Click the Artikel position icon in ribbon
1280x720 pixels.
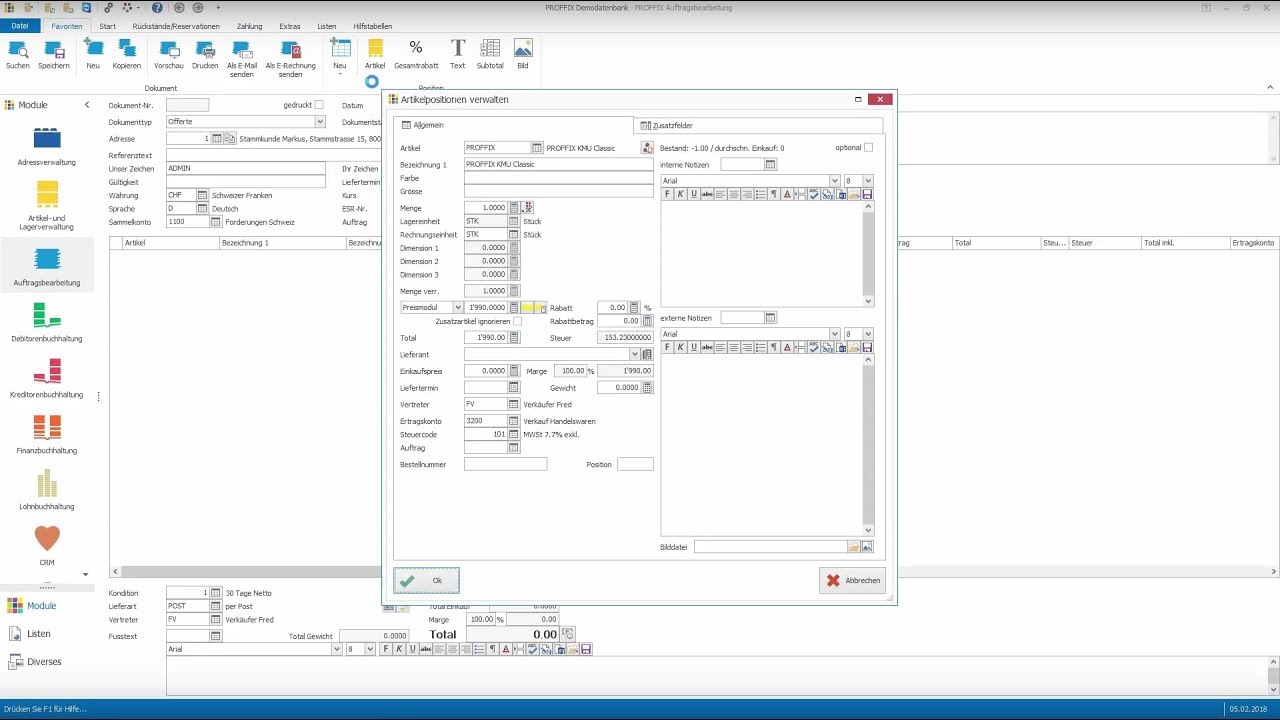coord(375,48)
